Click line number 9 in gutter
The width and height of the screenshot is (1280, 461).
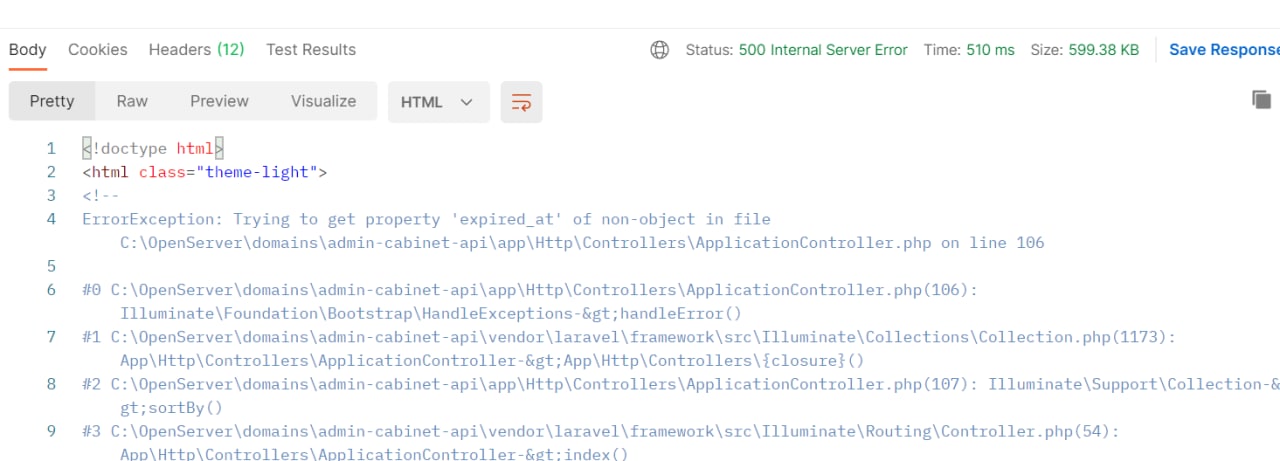point(51,431)
